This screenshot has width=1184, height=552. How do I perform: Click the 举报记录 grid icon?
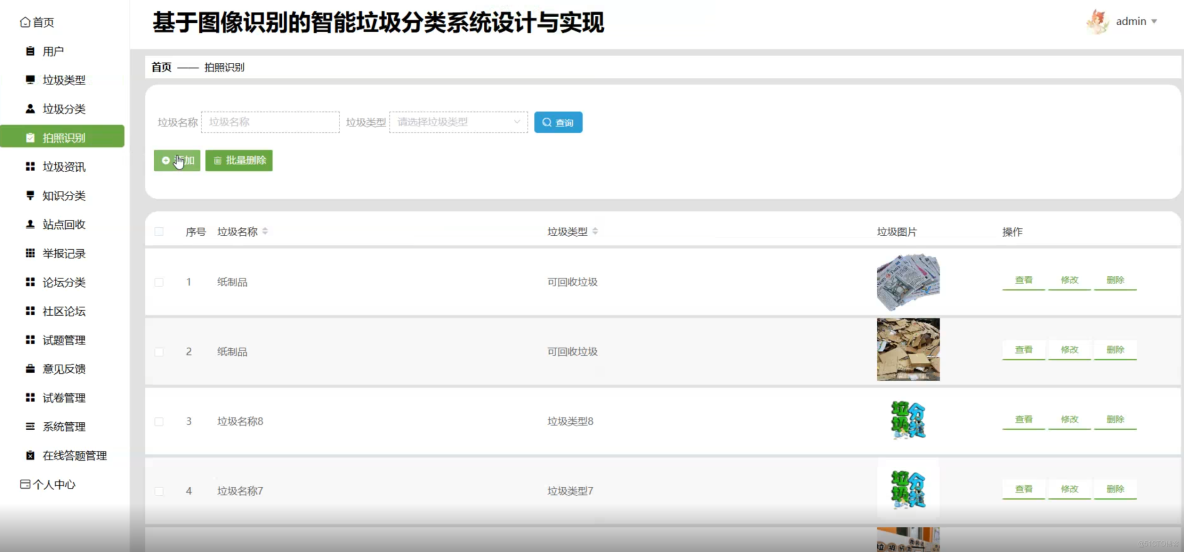click(x=30, y=253)
